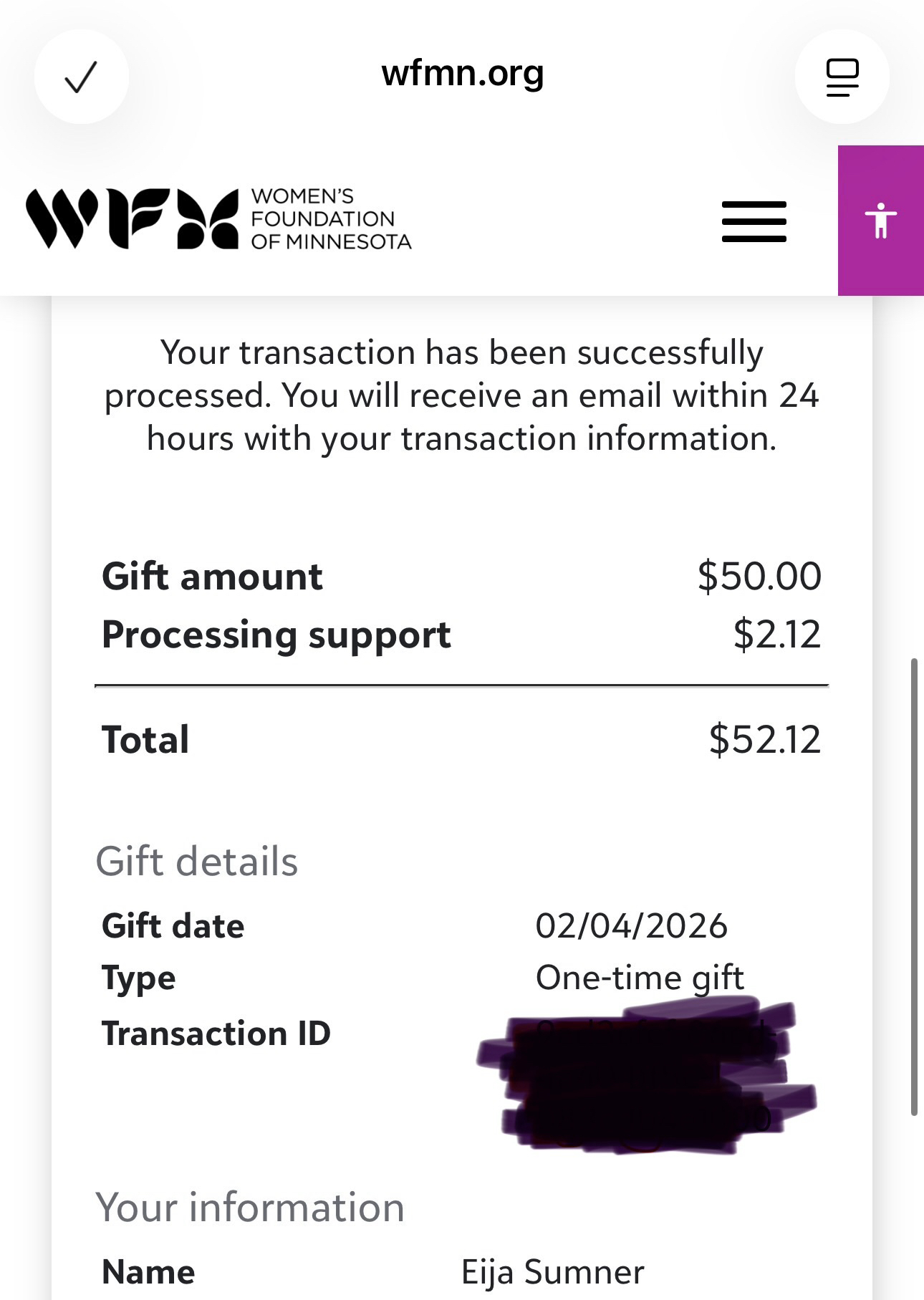The width and height of the screenshot is (924, 1300).
Task: Click the $52.12 total value
Action: (x=764, y=740)
